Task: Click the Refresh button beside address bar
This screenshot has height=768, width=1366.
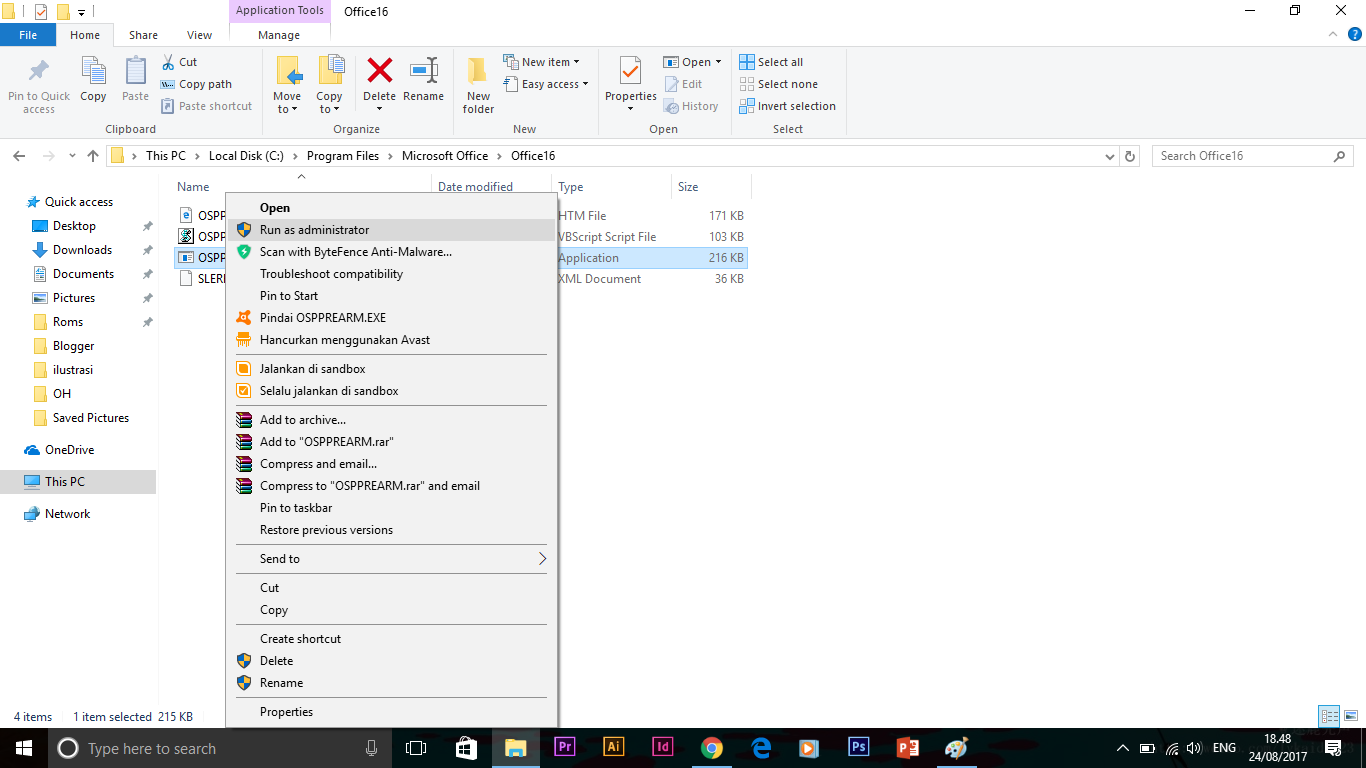Action: pos(1131,156)
